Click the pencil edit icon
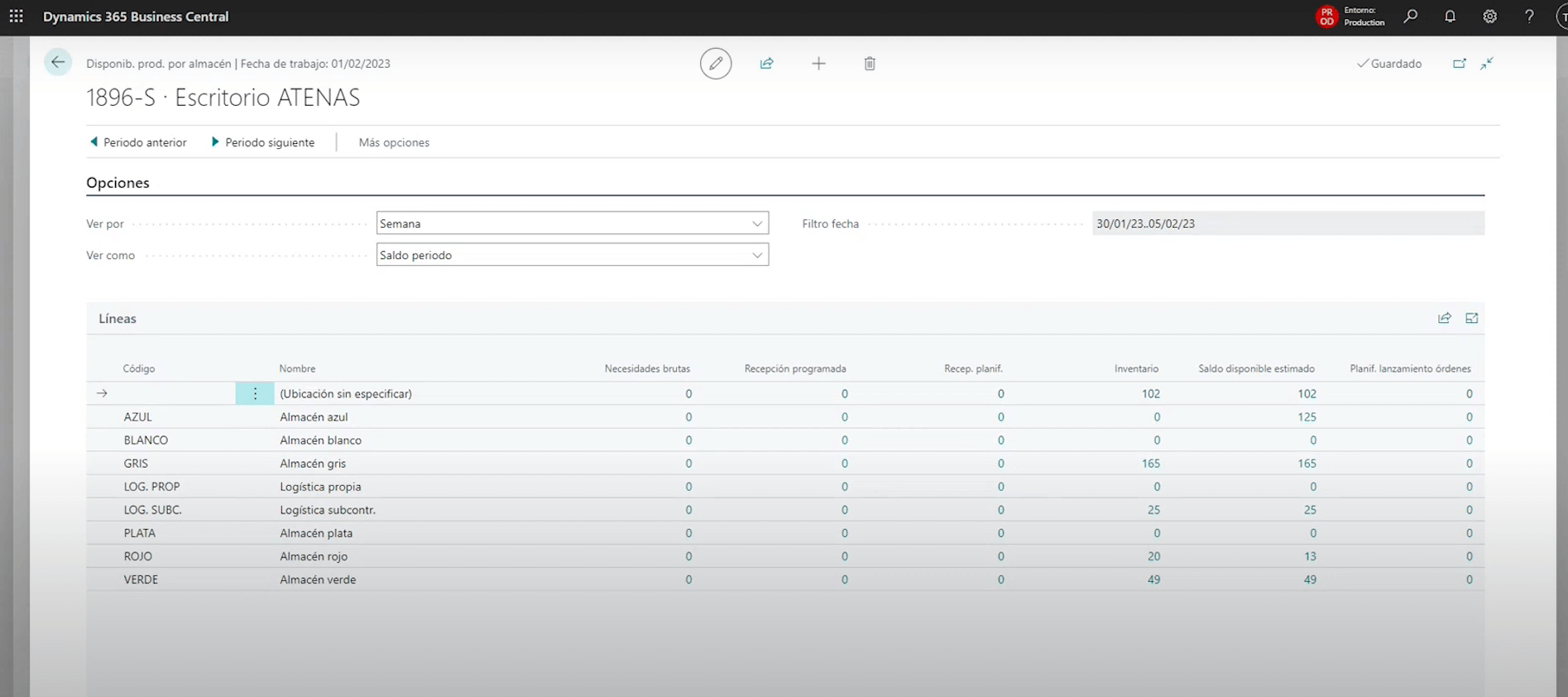Image resolution: width=1568 pixels, height=697 pixels. 716,63
